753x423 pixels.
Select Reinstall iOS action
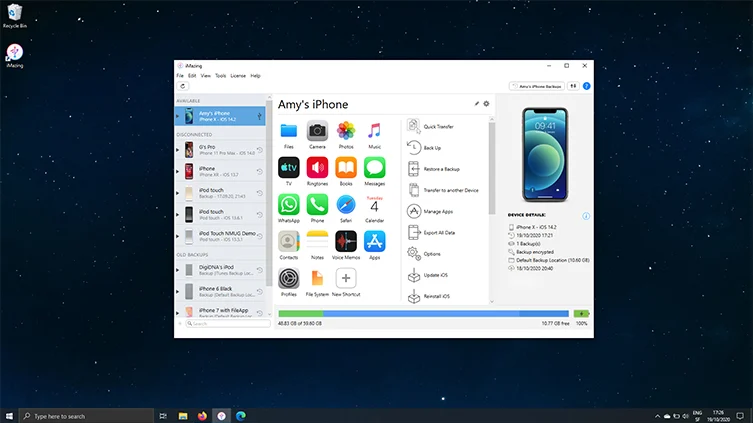coord(428,296)
